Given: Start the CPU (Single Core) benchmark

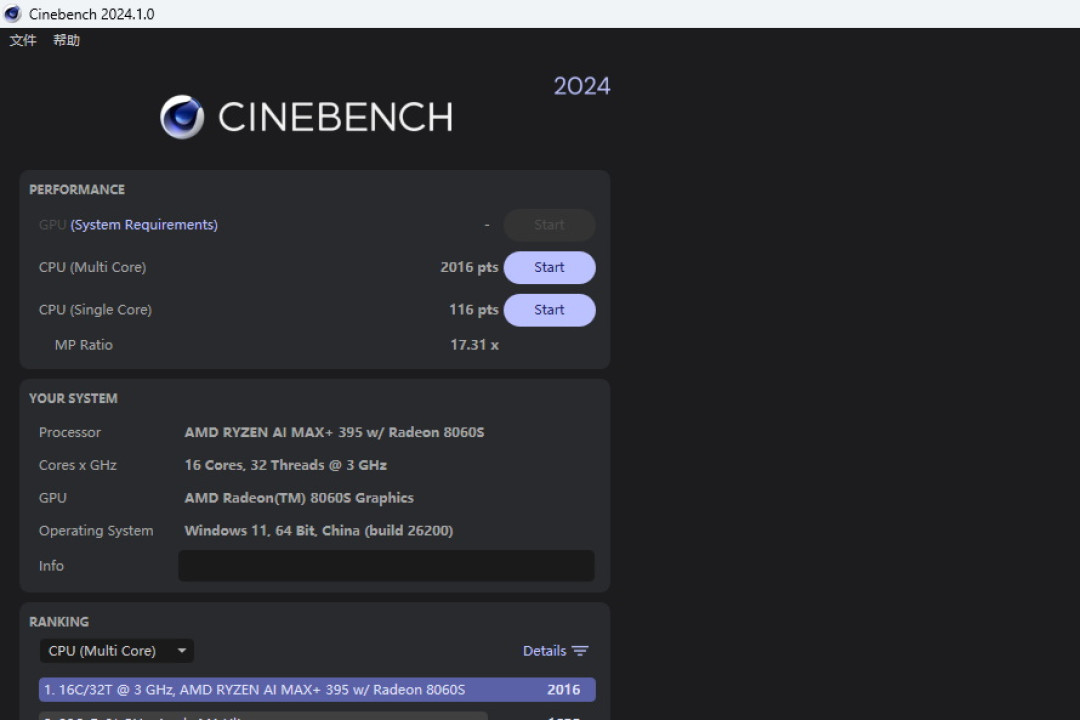Looking at the screenshot, I should tap(549, 310).
